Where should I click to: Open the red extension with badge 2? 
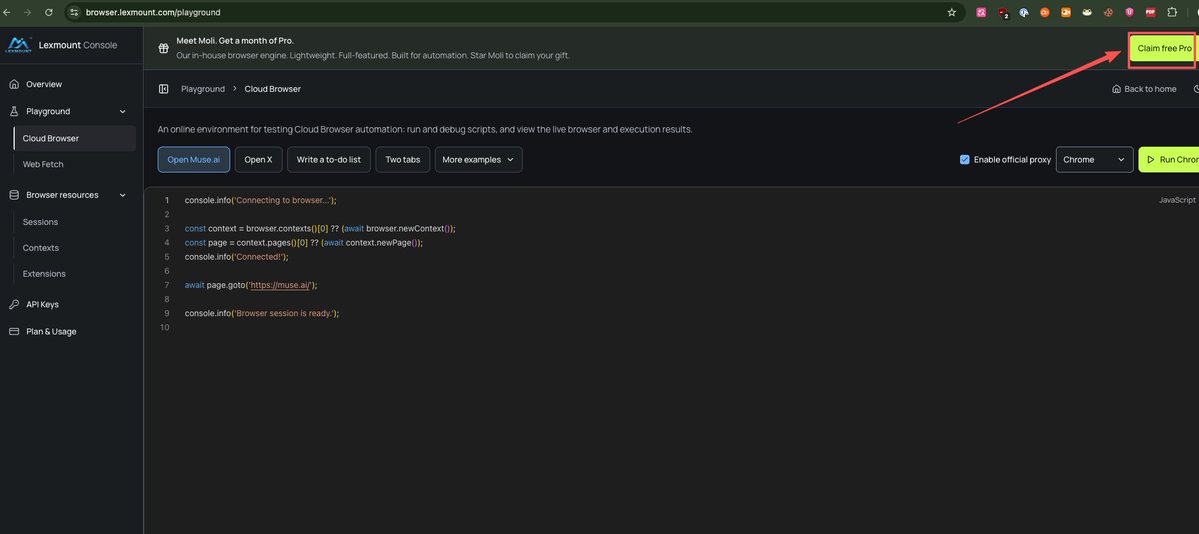pyautogui.click(x=1002, y=12)
